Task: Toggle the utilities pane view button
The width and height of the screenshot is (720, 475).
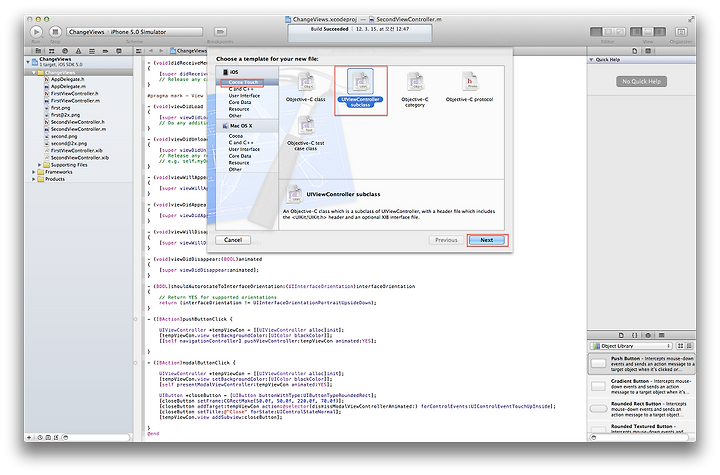Action: [660, 32]
